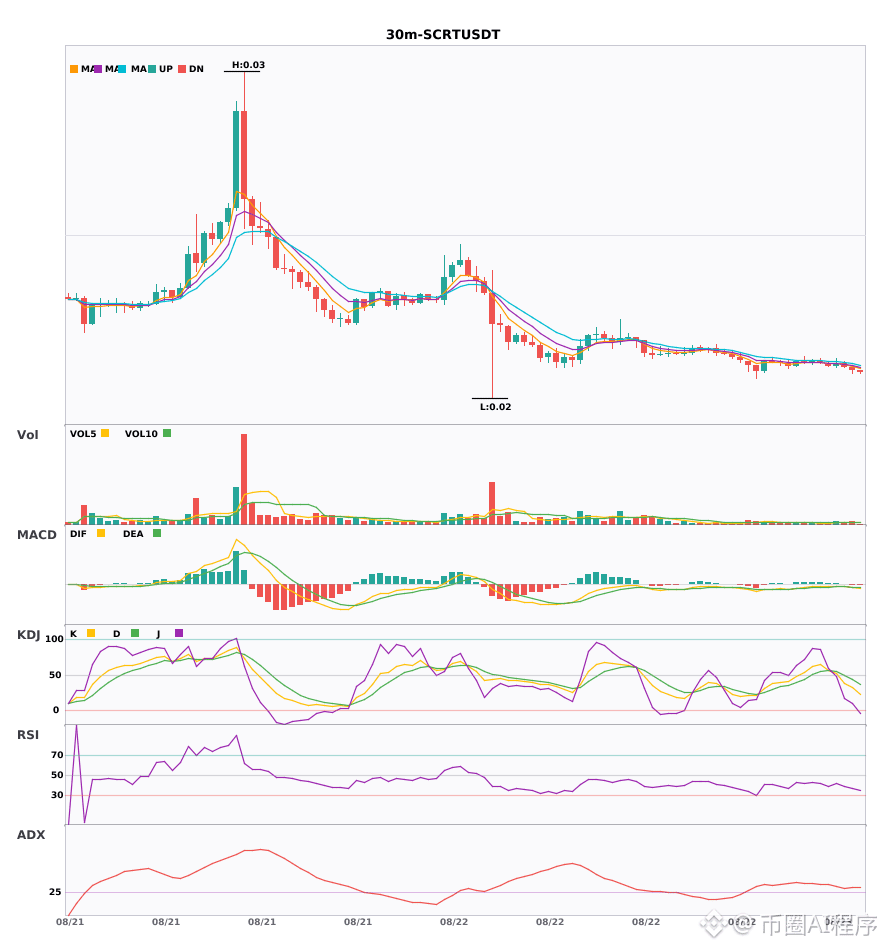The width and height of the screenshot is (885, 950).
Task: Click the tallest red volume bar
Action: coord(244,479)
